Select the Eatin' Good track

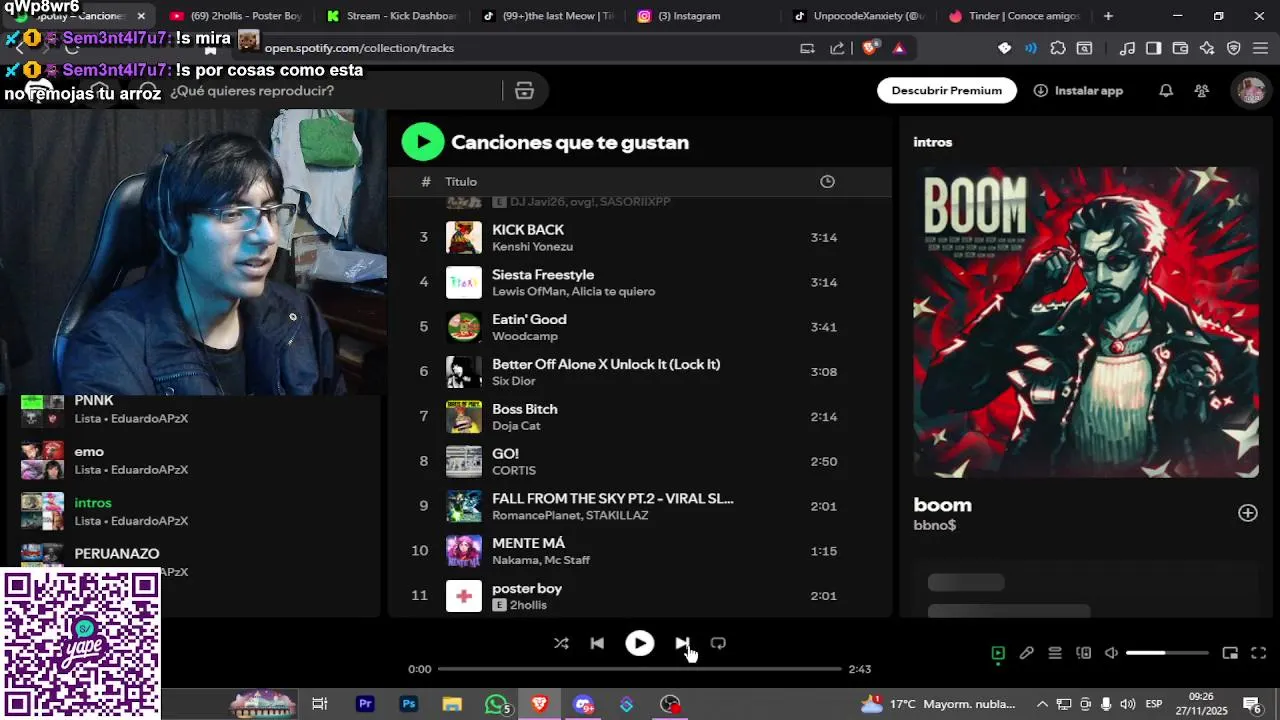640,327
